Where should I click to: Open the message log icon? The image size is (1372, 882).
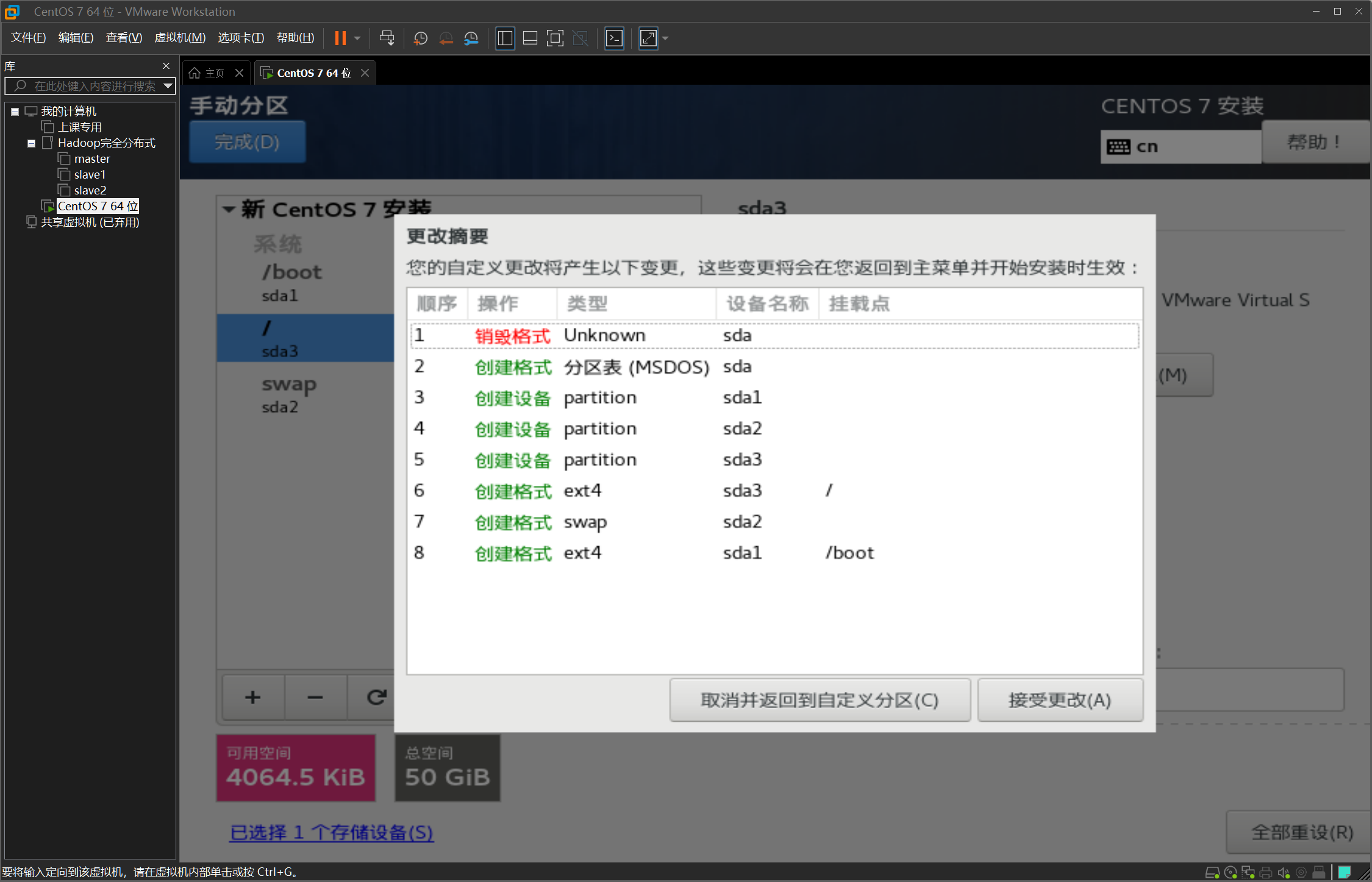[x=1345, y=873]
